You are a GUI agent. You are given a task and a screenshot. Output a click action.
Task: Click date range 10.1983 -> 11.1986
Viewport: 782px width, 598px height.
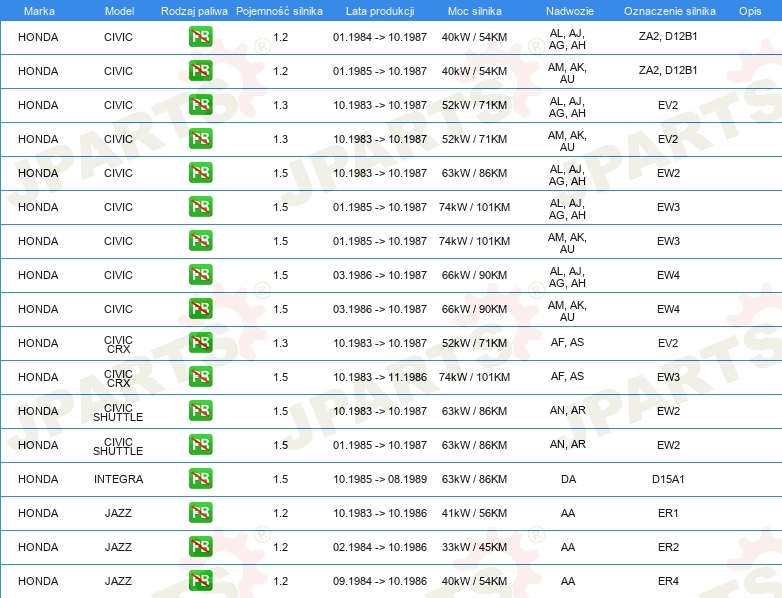[380, 377]
